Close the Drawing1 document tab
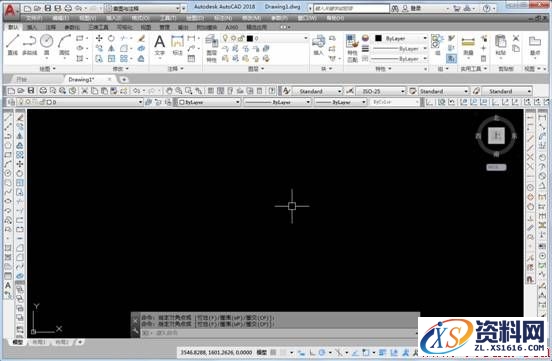Screen dimensions: 552x361 tap(110, 80)
